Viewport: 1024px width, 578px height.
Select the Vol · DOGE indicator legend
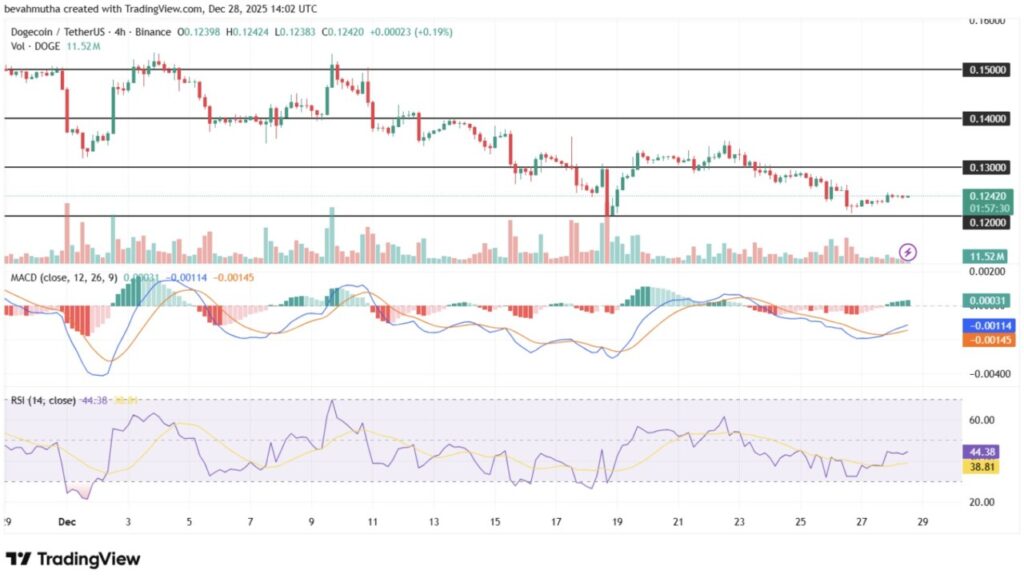pyautogui.click(x=35, y=46)
